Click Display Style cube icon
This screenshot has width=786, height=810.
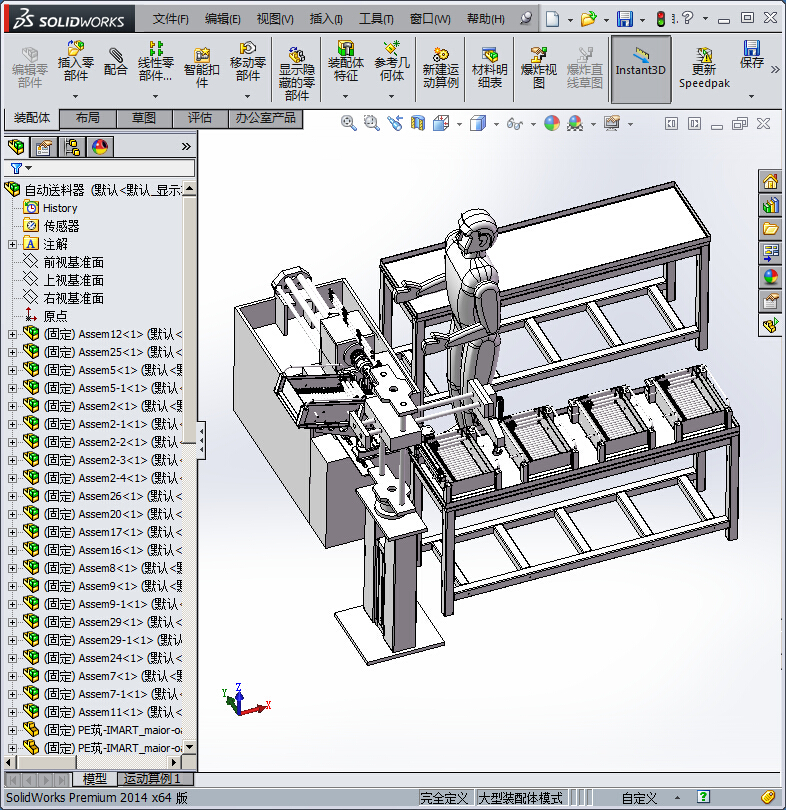tap(478, 123)
